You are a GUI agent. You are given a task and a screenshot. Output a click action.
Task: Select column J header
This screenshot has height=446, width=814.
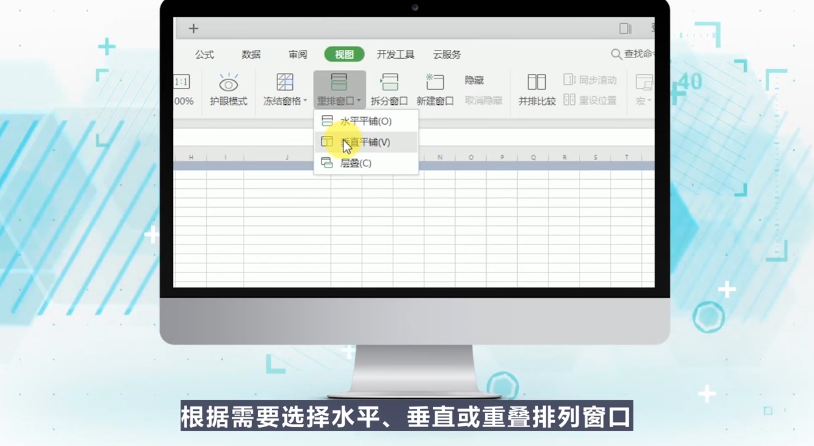[x=287, y=157]
